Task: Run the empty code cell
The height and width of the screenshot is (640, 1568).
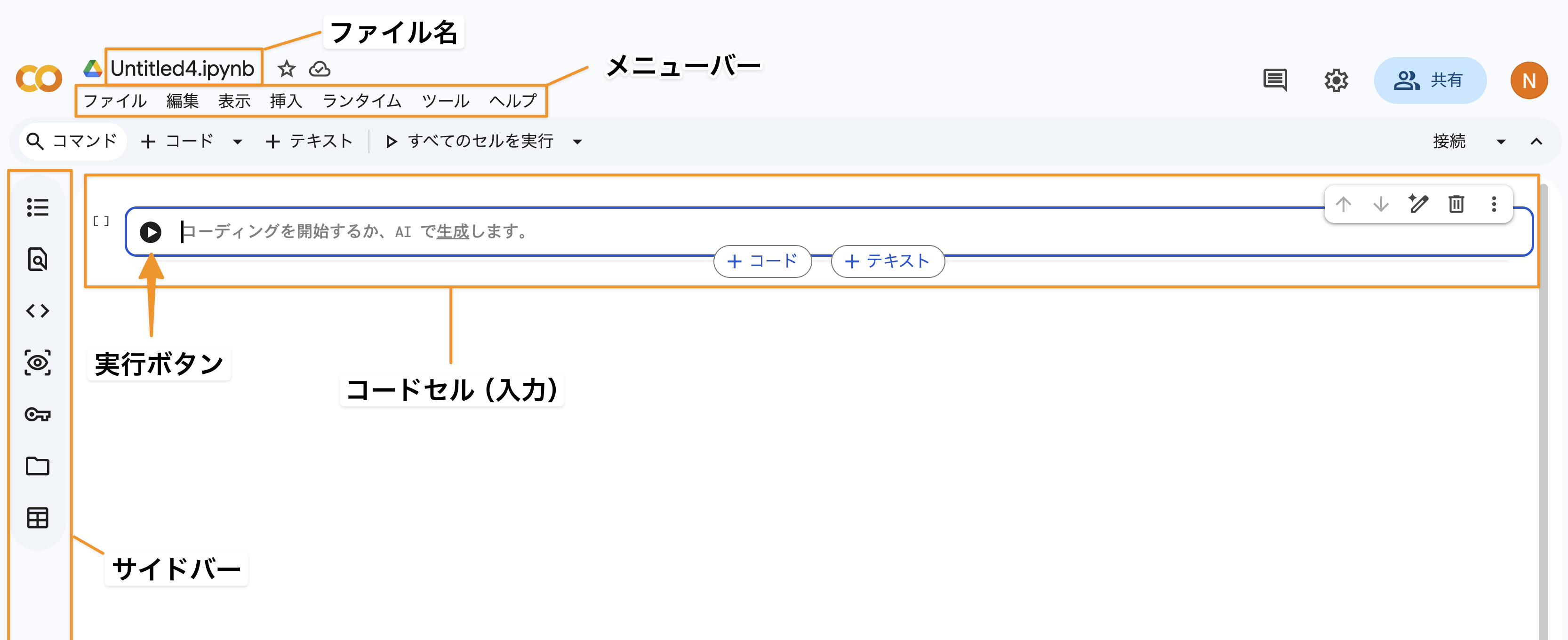Action: tap(151, 232)
